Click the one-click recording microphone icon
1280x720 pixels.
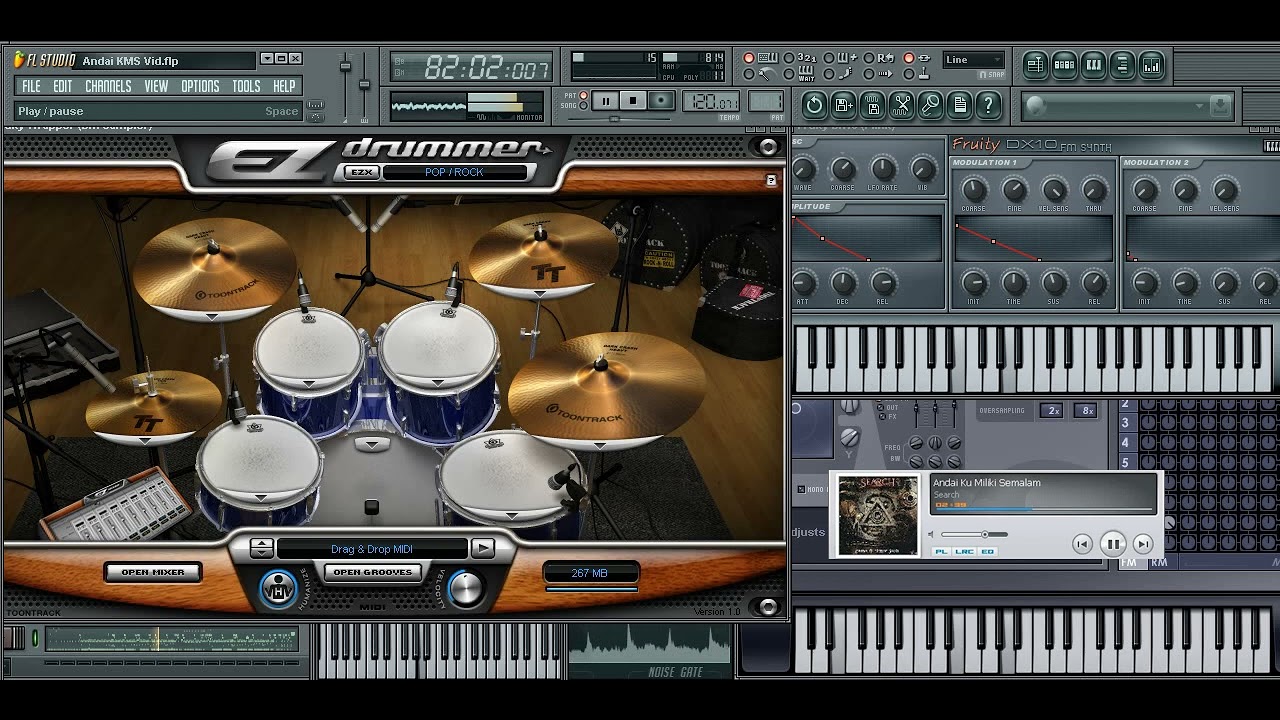(930, 104)
